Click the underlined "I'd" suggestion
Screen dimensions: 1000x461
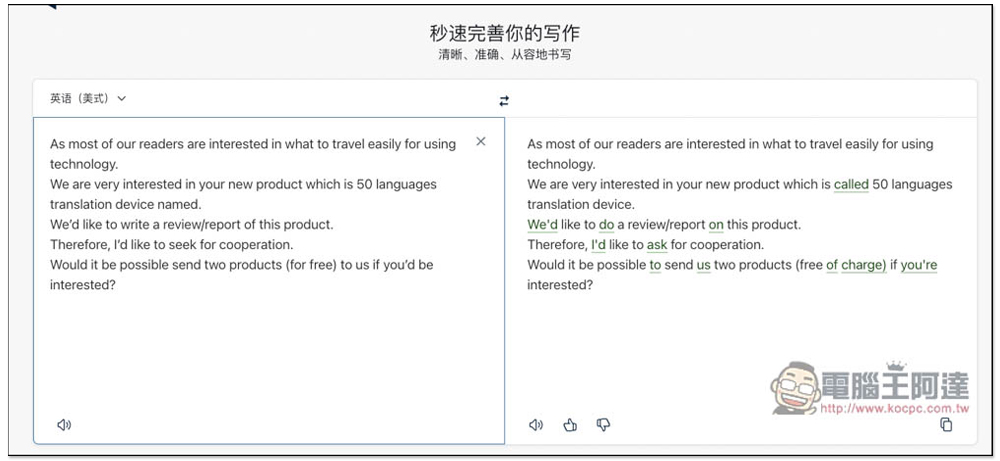598,245
